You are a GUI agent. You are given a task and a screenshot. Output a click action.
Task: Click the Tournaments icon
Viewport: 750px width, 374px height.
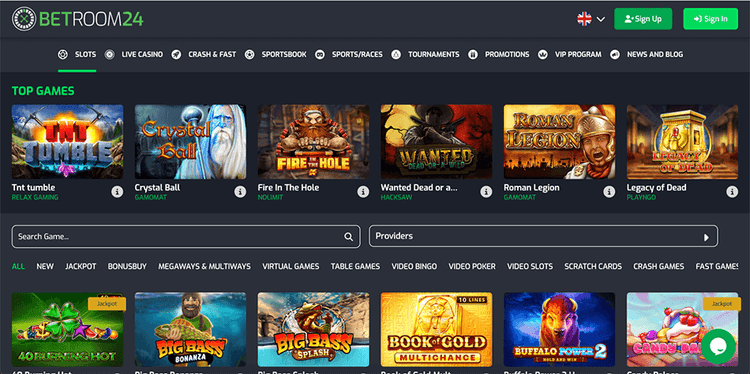(x=396, y=55)
